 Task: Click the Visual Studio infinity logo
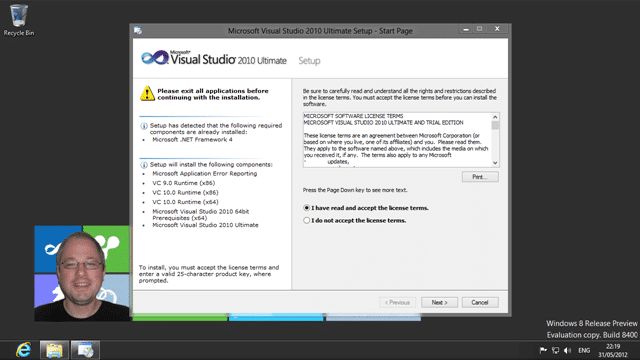155,58
